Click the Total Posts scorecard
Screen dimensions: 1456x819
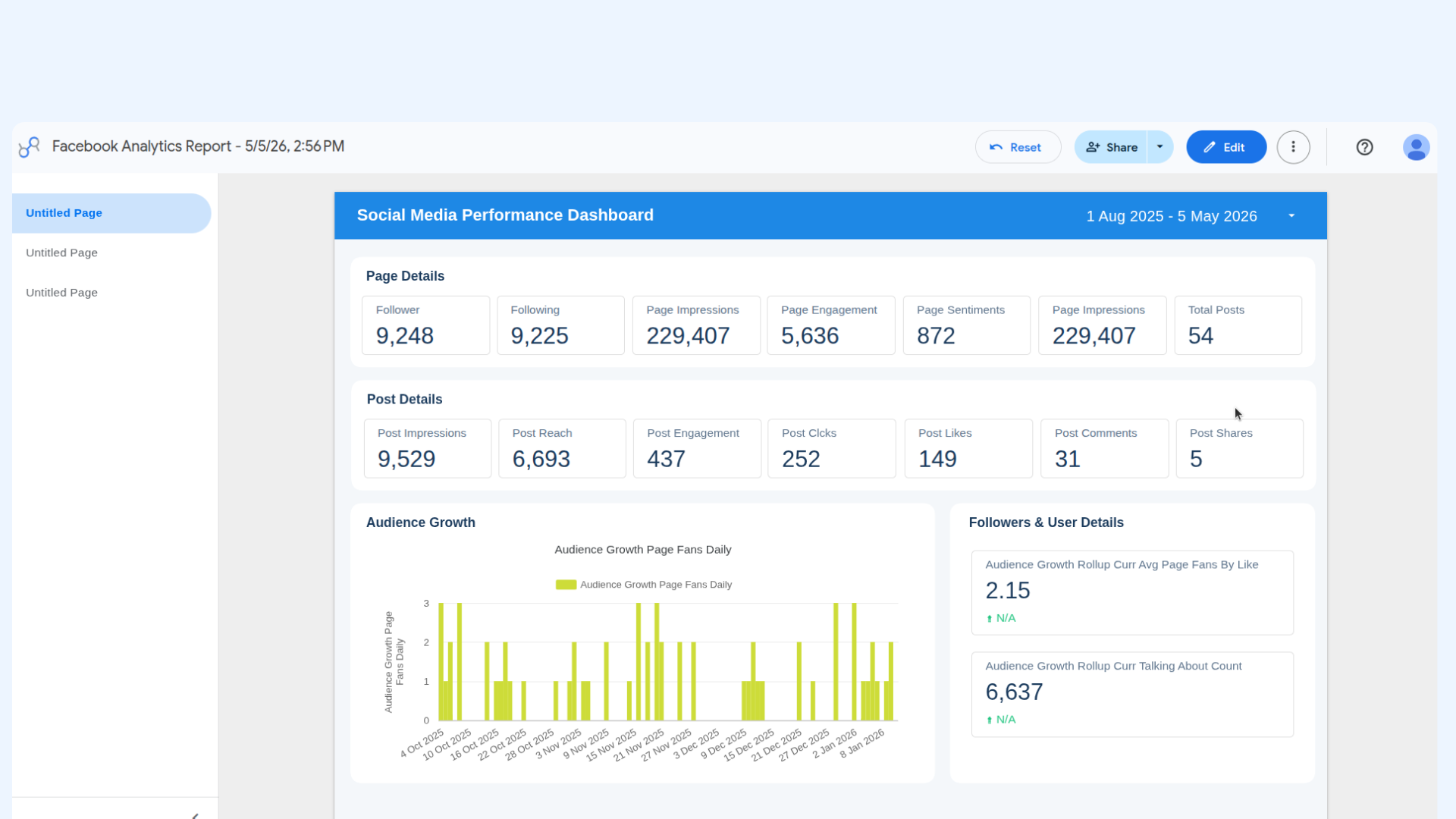1238,325
